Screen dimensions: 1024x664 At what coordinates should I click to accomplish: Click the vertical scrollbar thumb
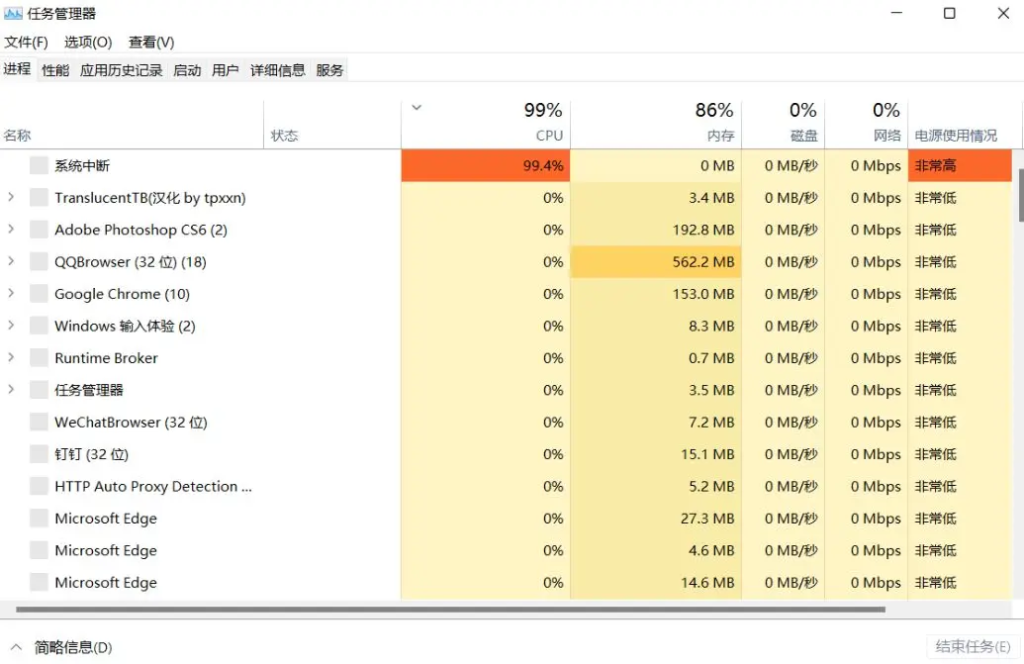pyautogui.click(x=1020, y=195)
